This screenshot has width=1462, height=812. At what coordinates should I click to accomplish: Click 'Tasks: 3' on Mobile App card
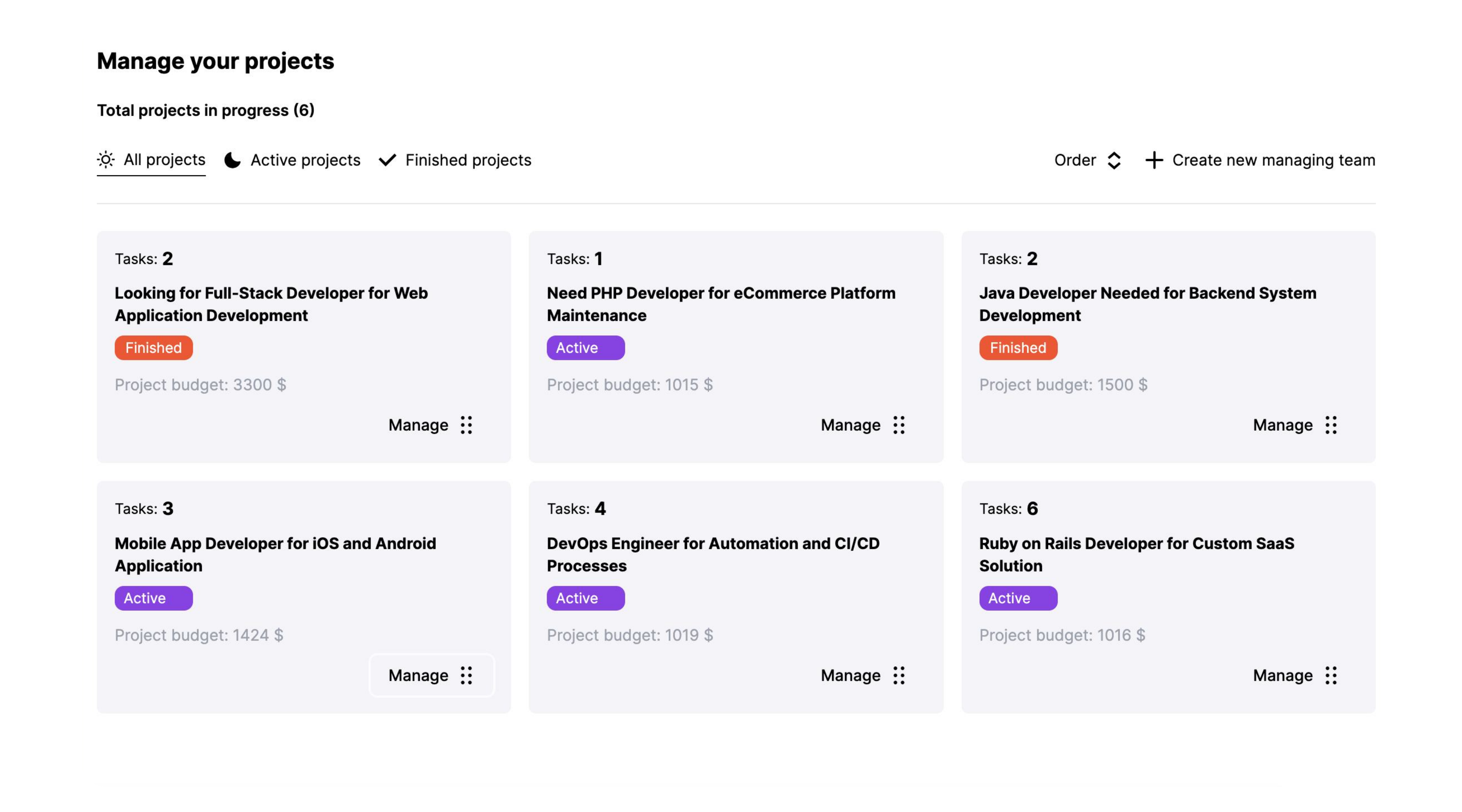(144, 509)
